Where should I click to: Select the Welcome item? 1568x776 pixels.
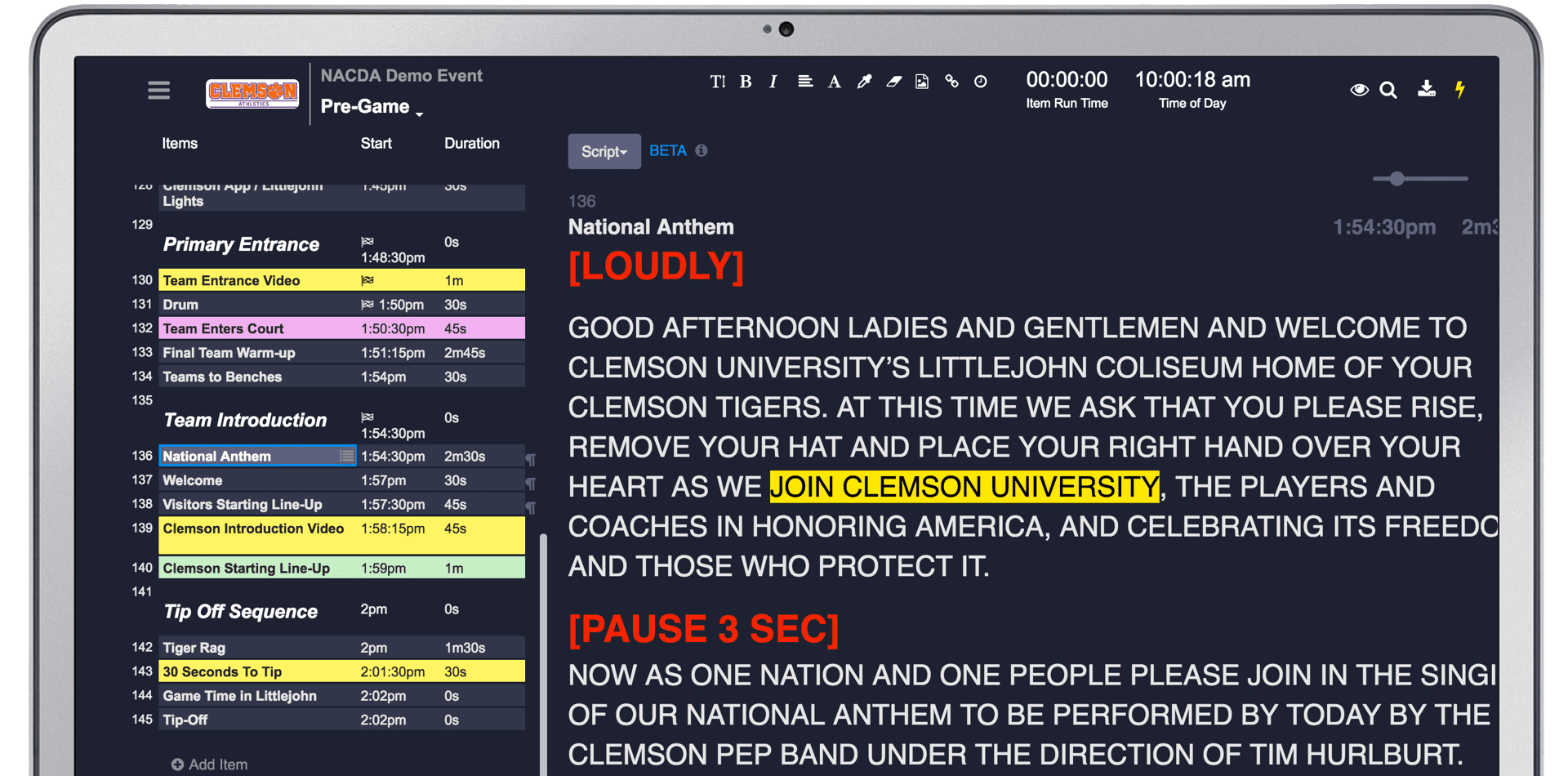point(341,480)
